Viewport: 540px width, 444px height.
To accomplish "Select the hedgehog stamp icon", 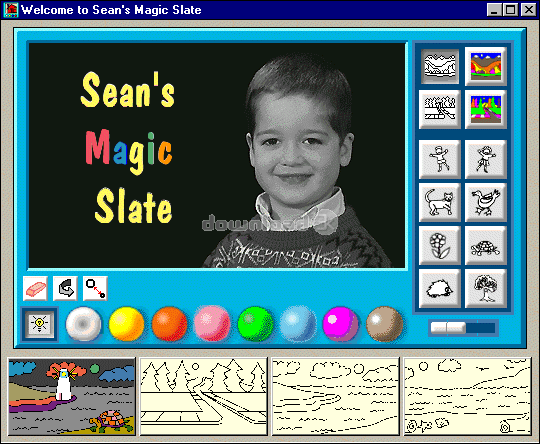I will pos(440,288).
